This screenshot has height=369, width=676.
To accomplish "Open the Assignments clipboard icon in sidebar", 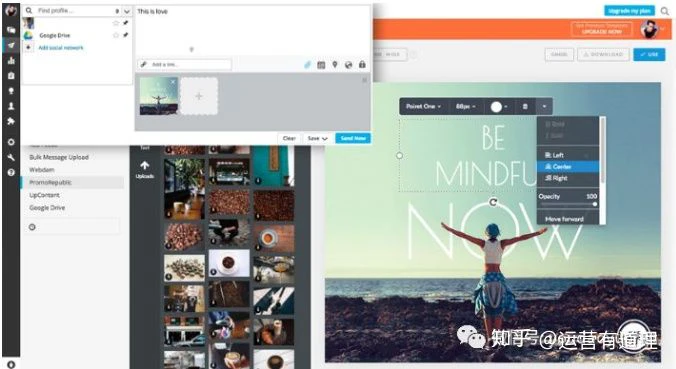I will 11,75.
